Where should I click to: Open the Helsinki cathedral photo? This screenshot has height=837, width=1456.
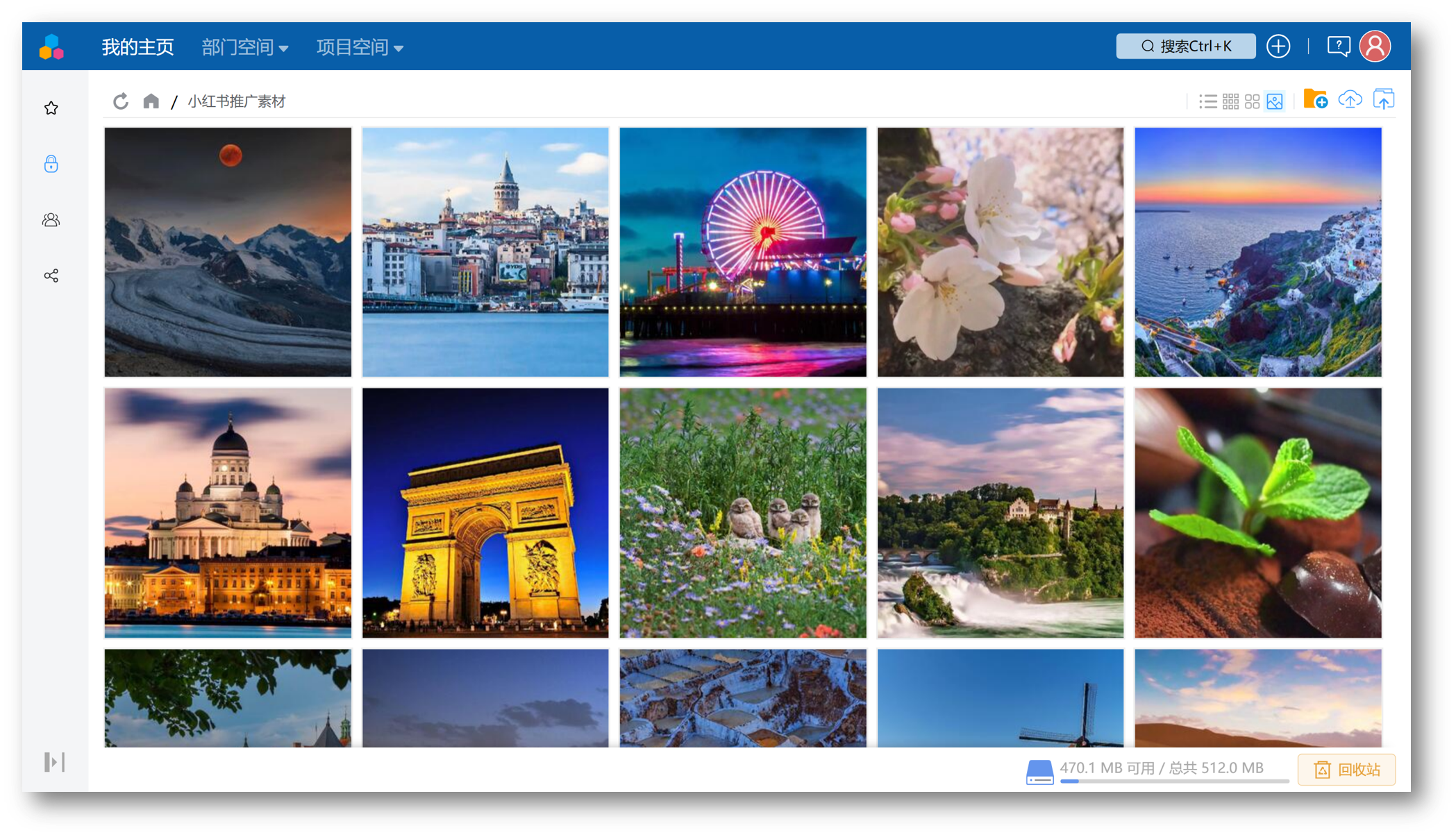click(x=228, y=513)
